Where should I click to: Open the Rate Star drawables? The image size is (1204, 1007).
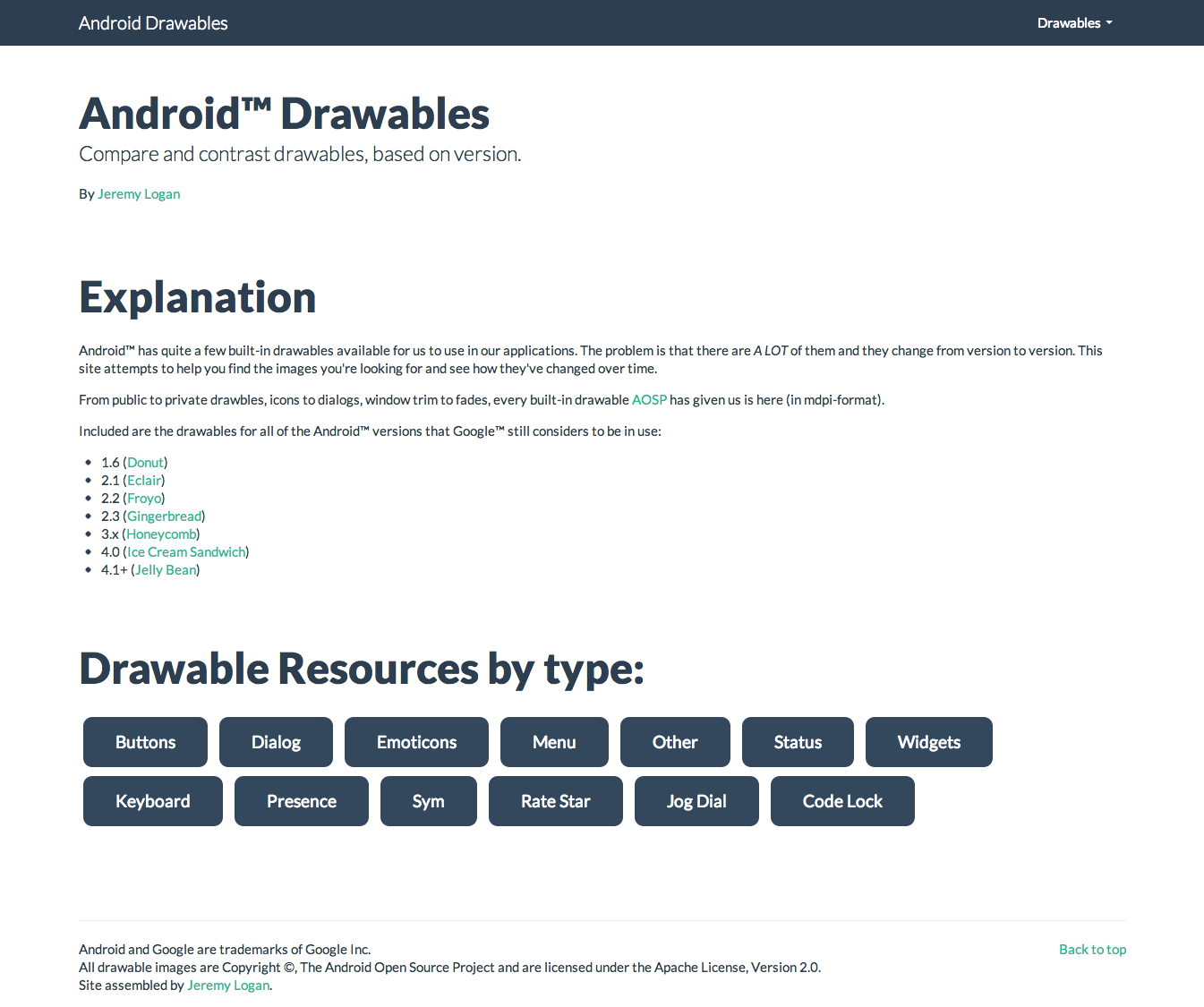555,801
